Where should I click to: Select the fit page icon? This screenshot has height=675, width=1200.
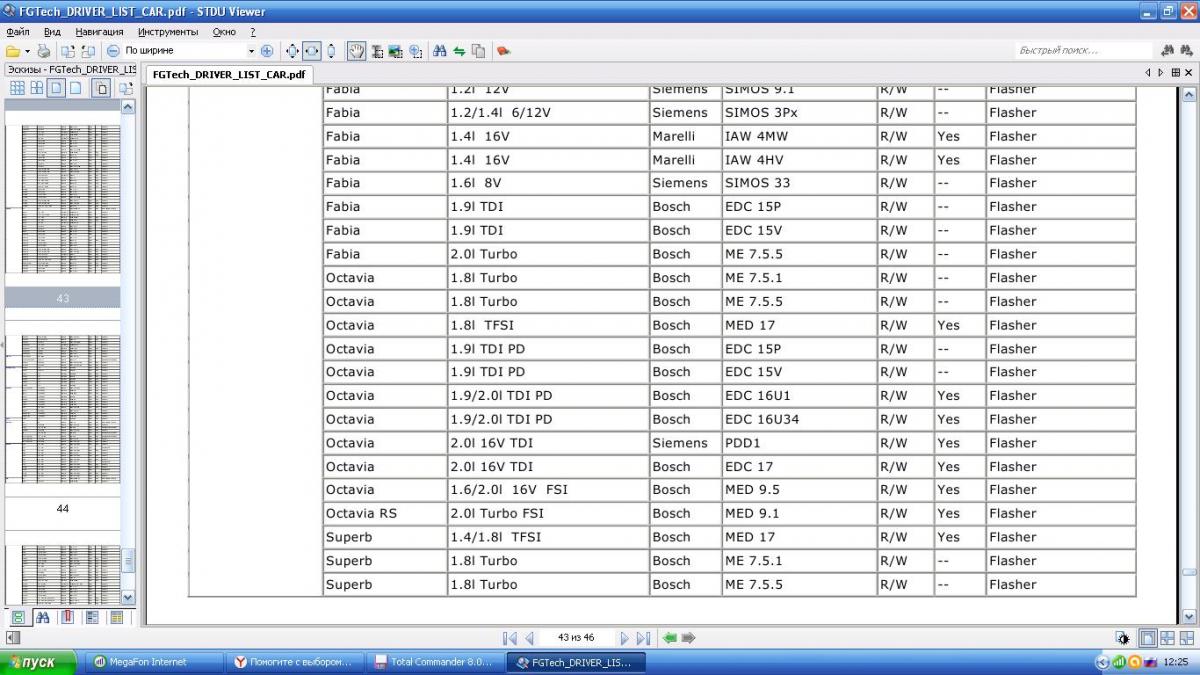(x=292, y=50)
